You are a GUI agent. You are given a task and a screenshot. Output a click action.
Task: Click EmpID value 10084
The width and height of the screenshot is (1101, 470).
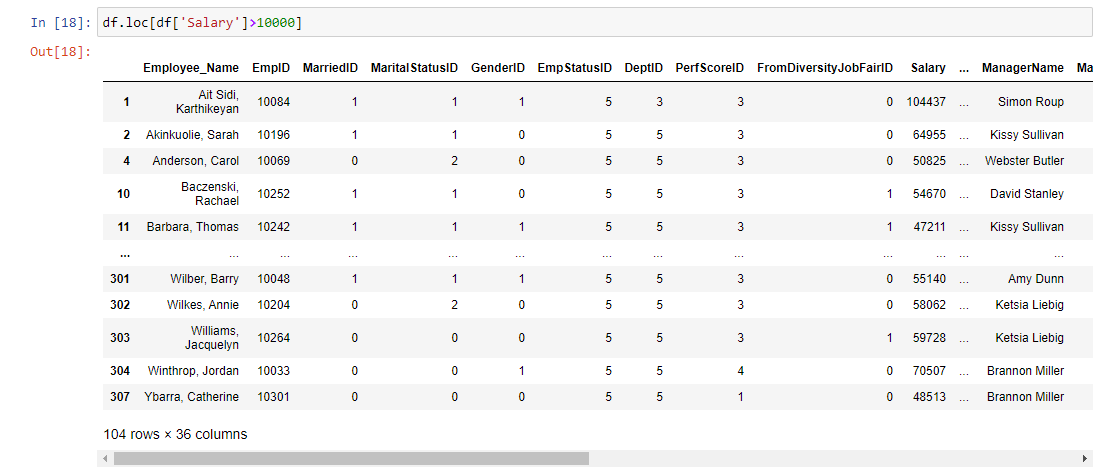(274, 102)
